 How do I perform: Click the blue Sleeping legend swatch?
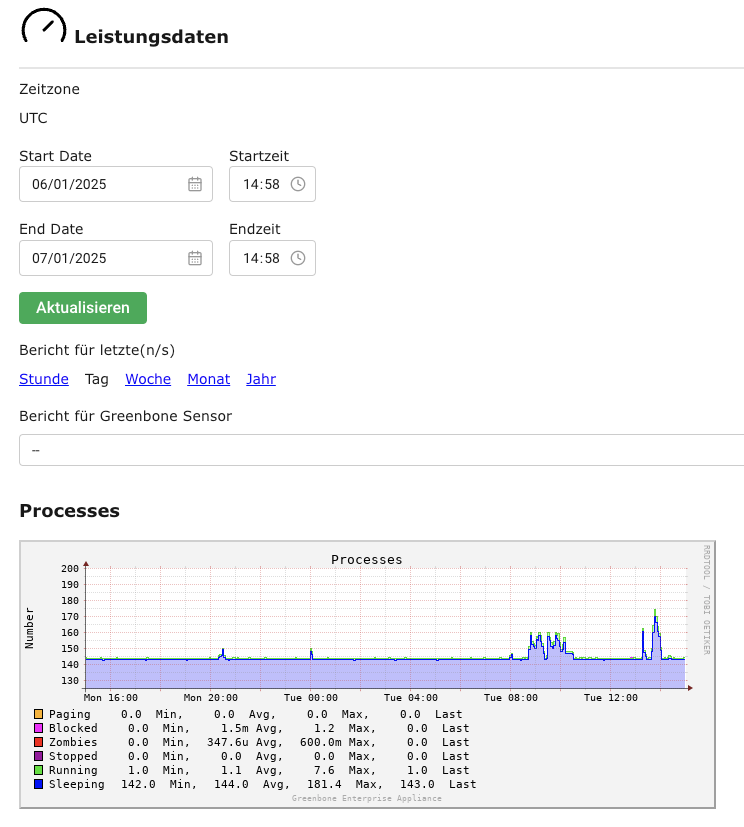coord(39,784)
